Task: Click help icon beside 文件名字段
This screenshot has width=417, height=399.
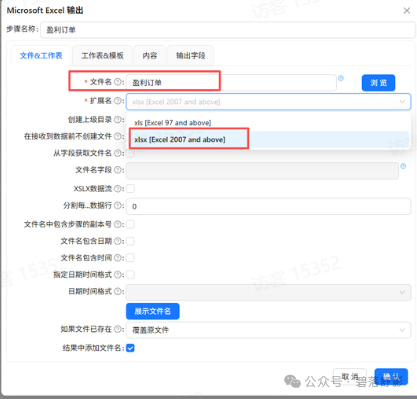Action: [x=117, y=170]
